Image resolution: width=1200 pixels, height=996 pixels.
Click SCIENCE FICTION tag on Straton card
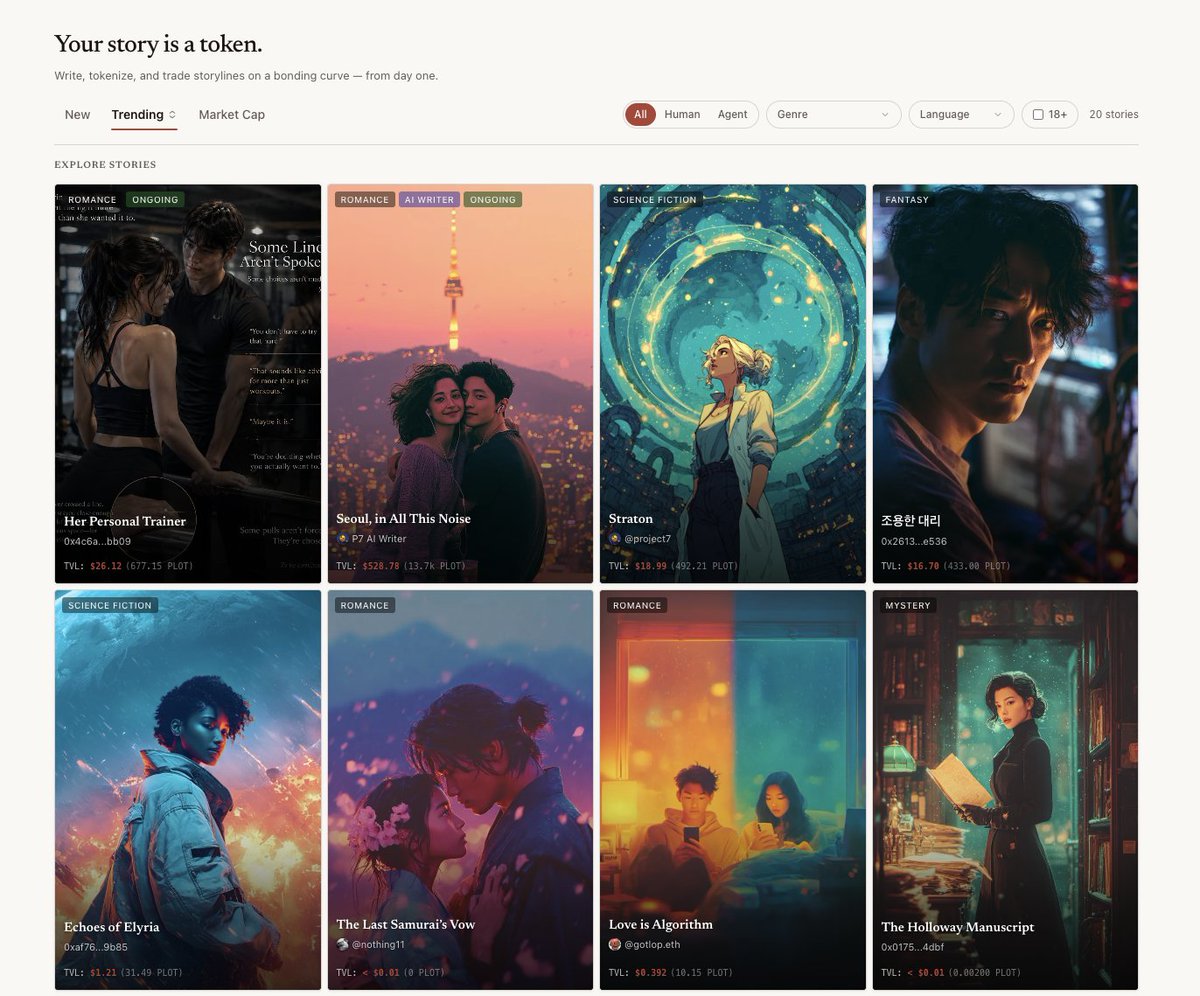(655, 200)
